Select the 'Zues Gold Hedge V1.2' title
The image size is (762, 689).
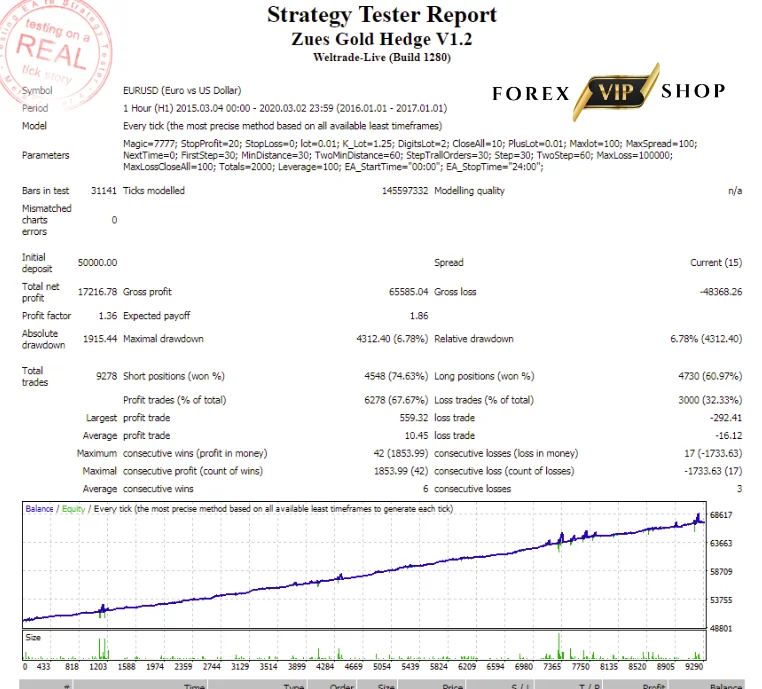(x=382, y=39)
